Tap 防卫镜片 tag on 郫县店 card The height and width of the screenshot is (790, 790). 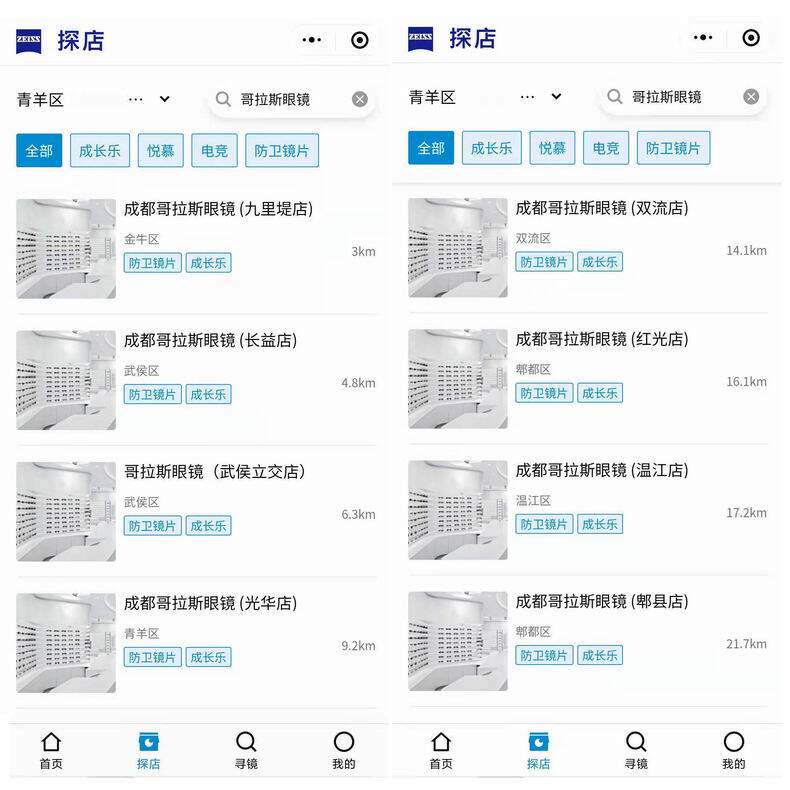pyautogui.click(x=544, y=655)
